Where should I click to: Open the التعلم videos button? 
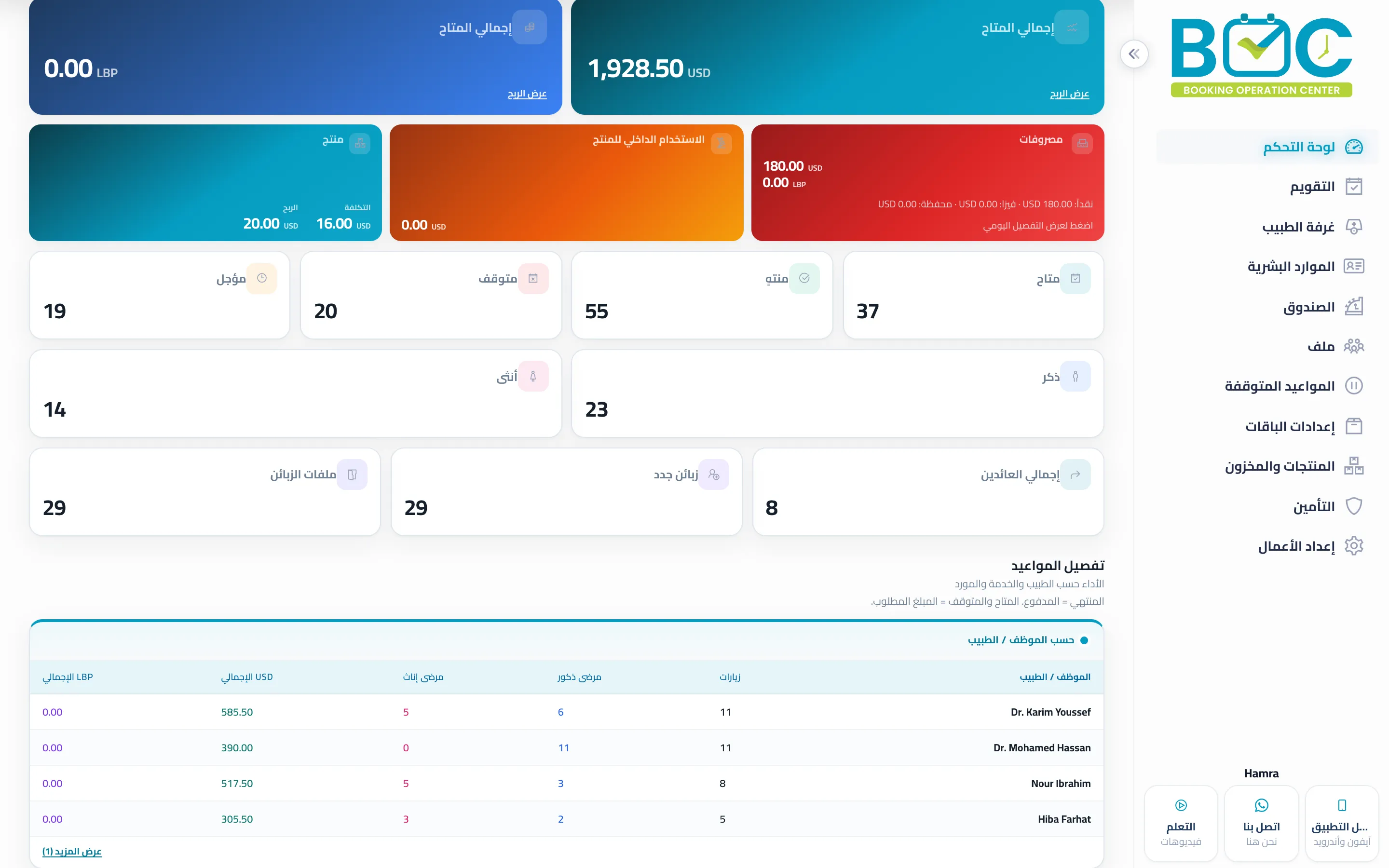coord(1181,823)
